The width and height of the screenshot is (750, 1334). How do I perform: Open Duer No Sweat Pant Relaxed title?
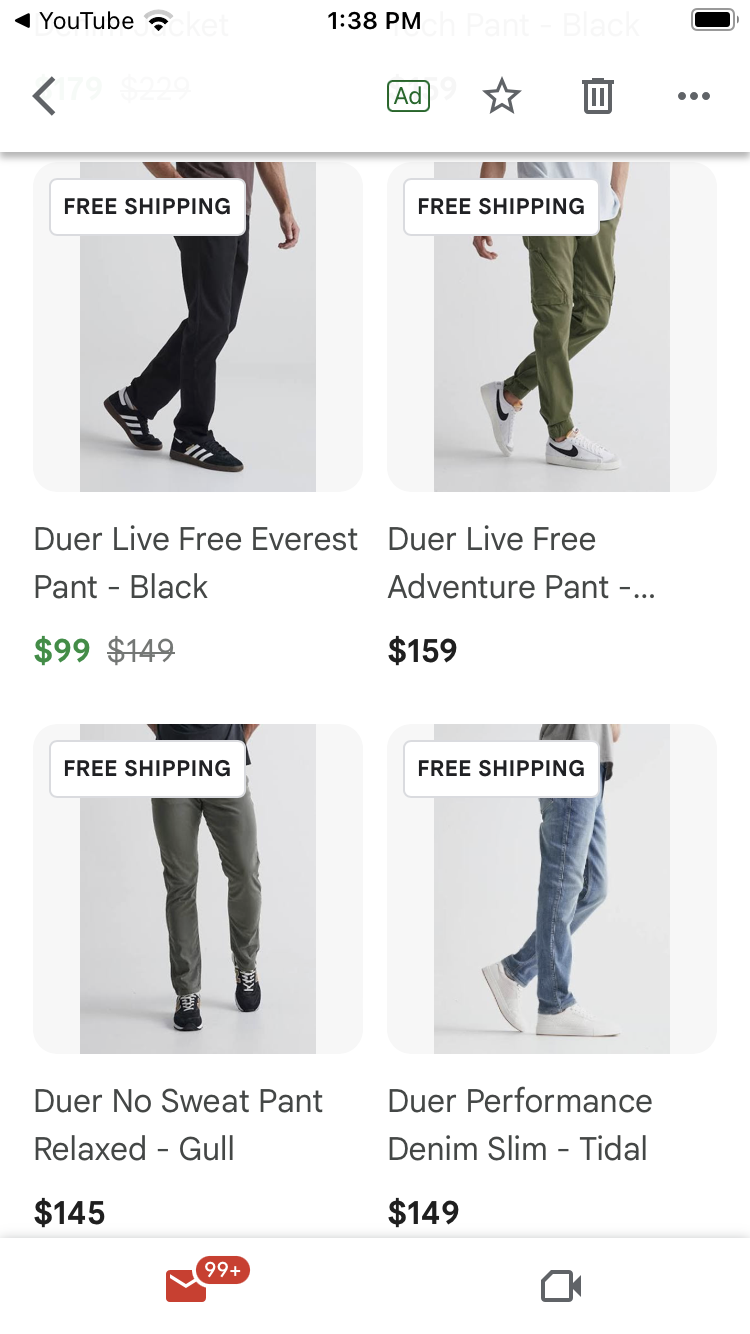(x=178, y=1125)
